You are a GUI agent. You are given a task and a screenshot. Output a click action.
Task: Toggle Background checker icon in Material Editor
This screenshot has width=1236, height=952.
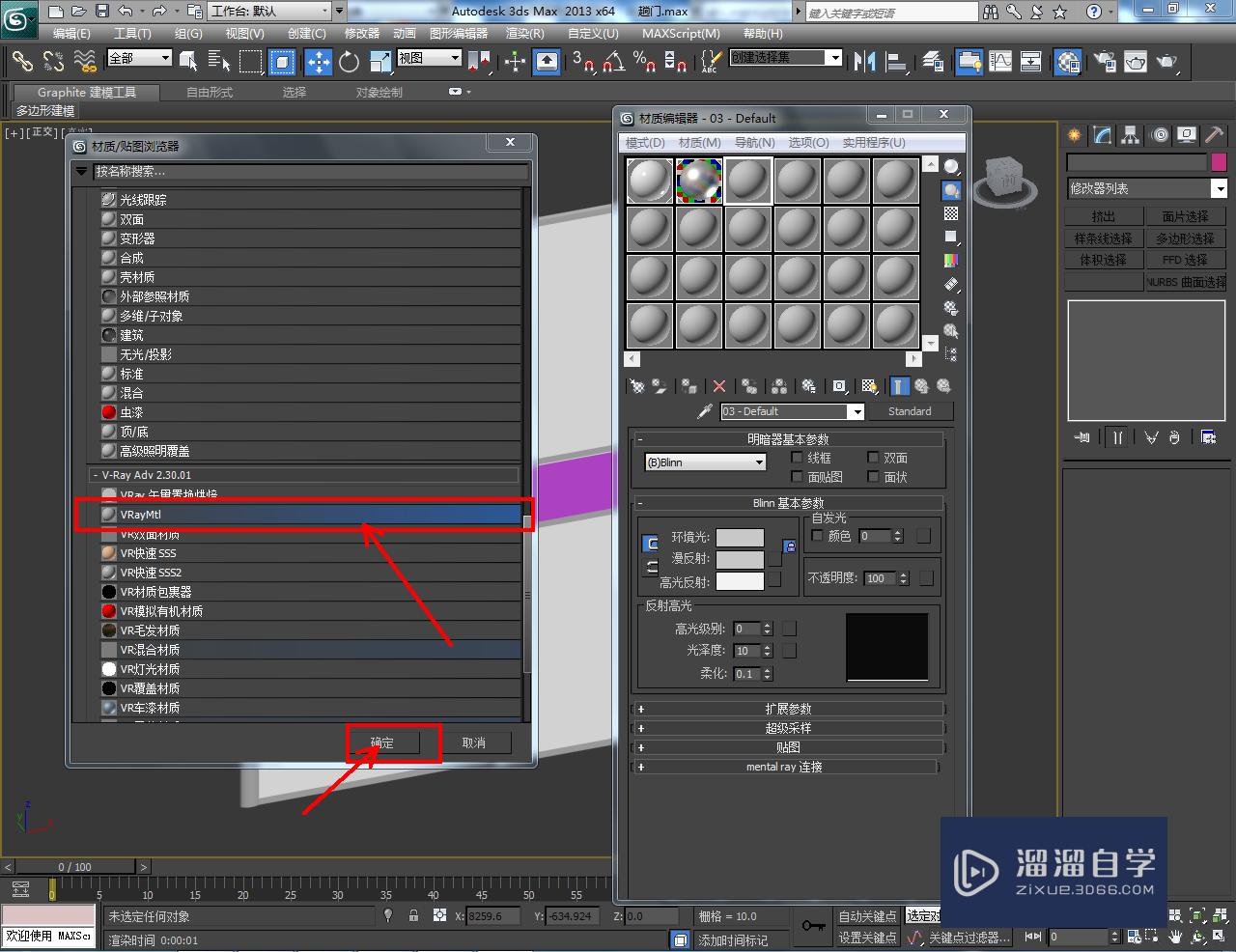point(951,213)
